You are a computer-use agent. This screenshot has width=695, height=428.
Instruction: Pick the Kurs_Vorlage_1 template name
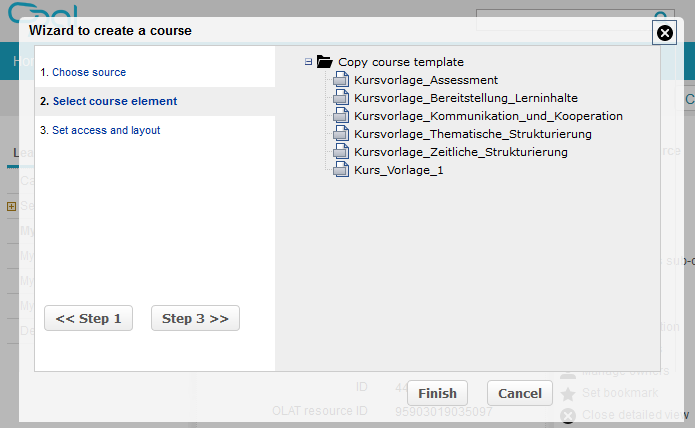pos(398,170)
